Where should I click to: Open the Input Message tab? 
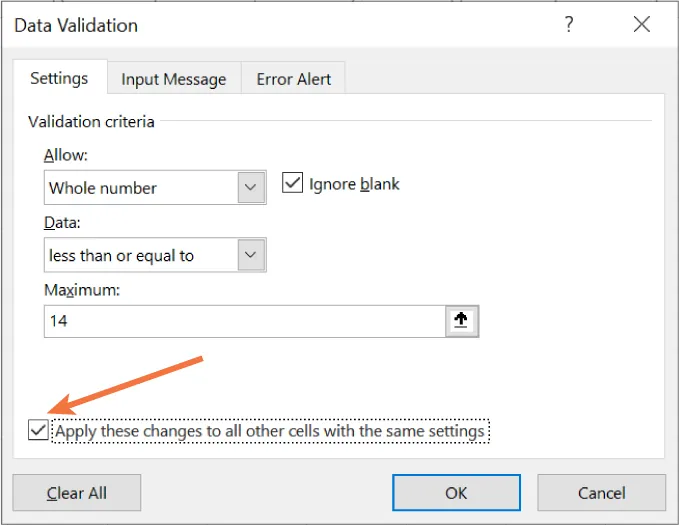[173, 79]
